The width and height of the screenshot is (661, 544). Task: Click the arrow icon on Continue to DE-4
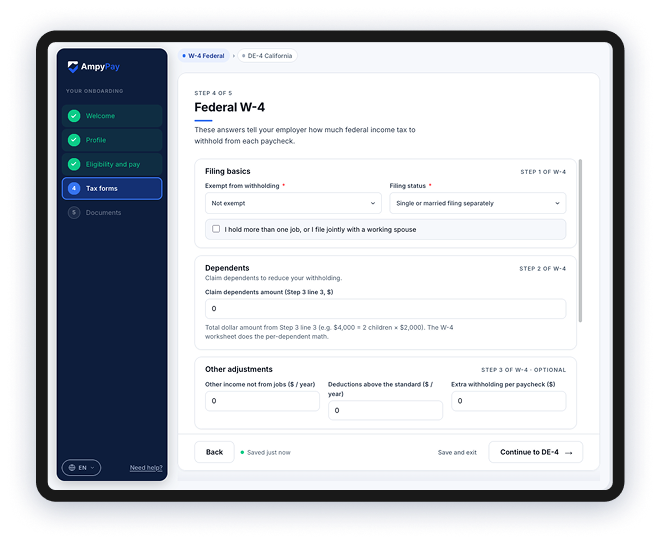tap(569, 453)
